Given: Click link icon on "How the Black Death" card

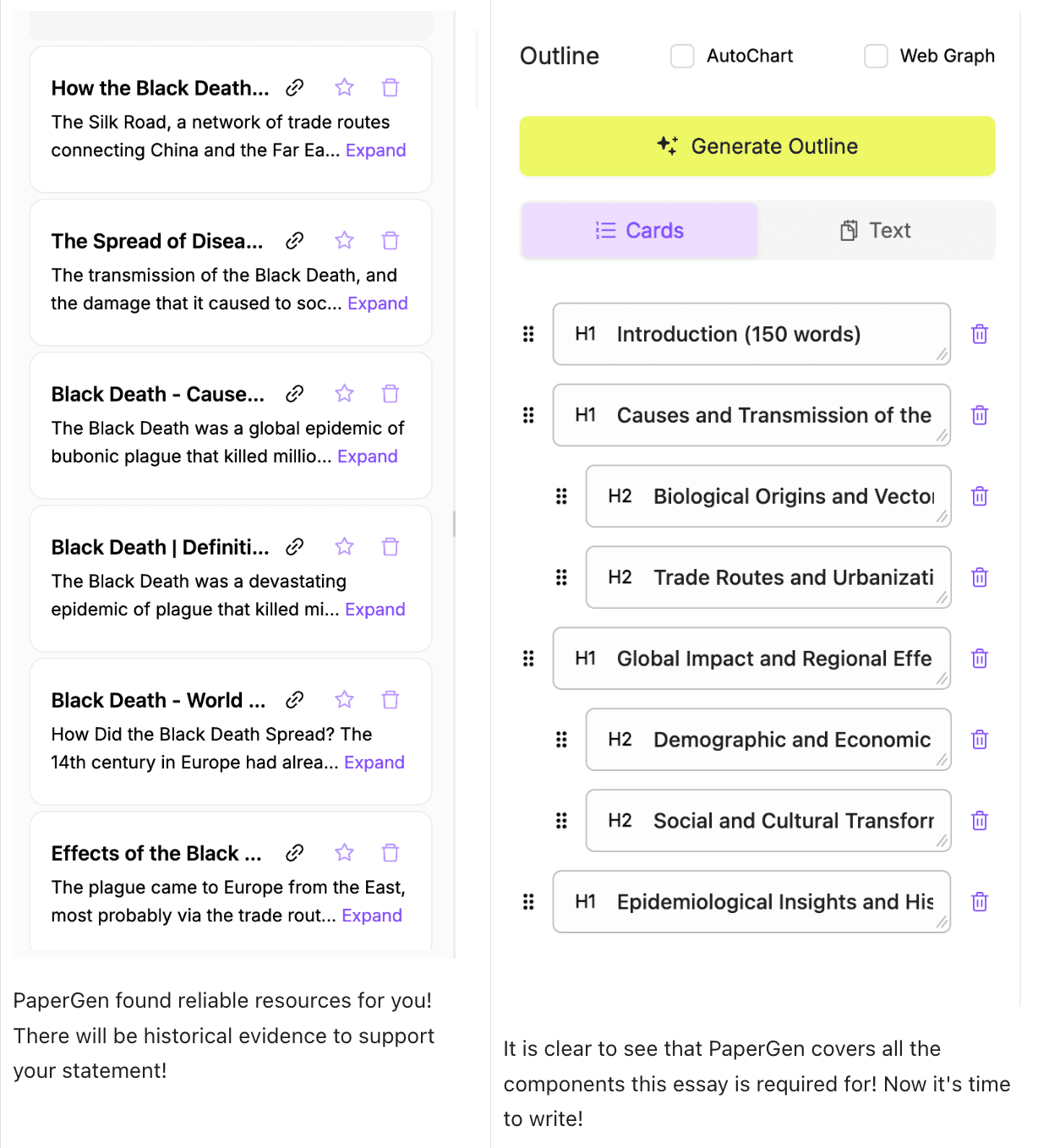Looking at the screenshot, I should click(294, 88).
